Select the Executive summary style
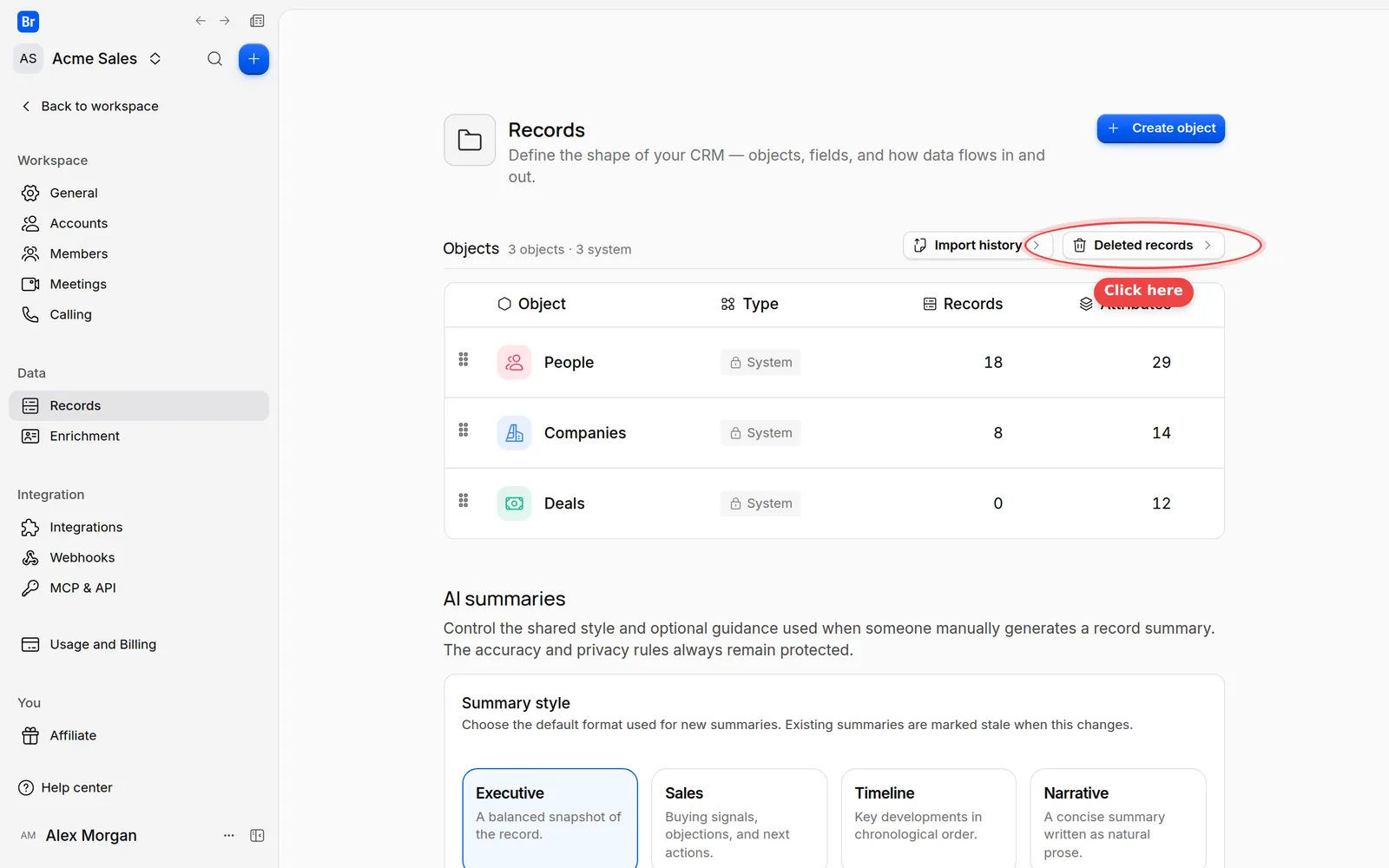Screen dimensions: 1389x868 [550, 819]
